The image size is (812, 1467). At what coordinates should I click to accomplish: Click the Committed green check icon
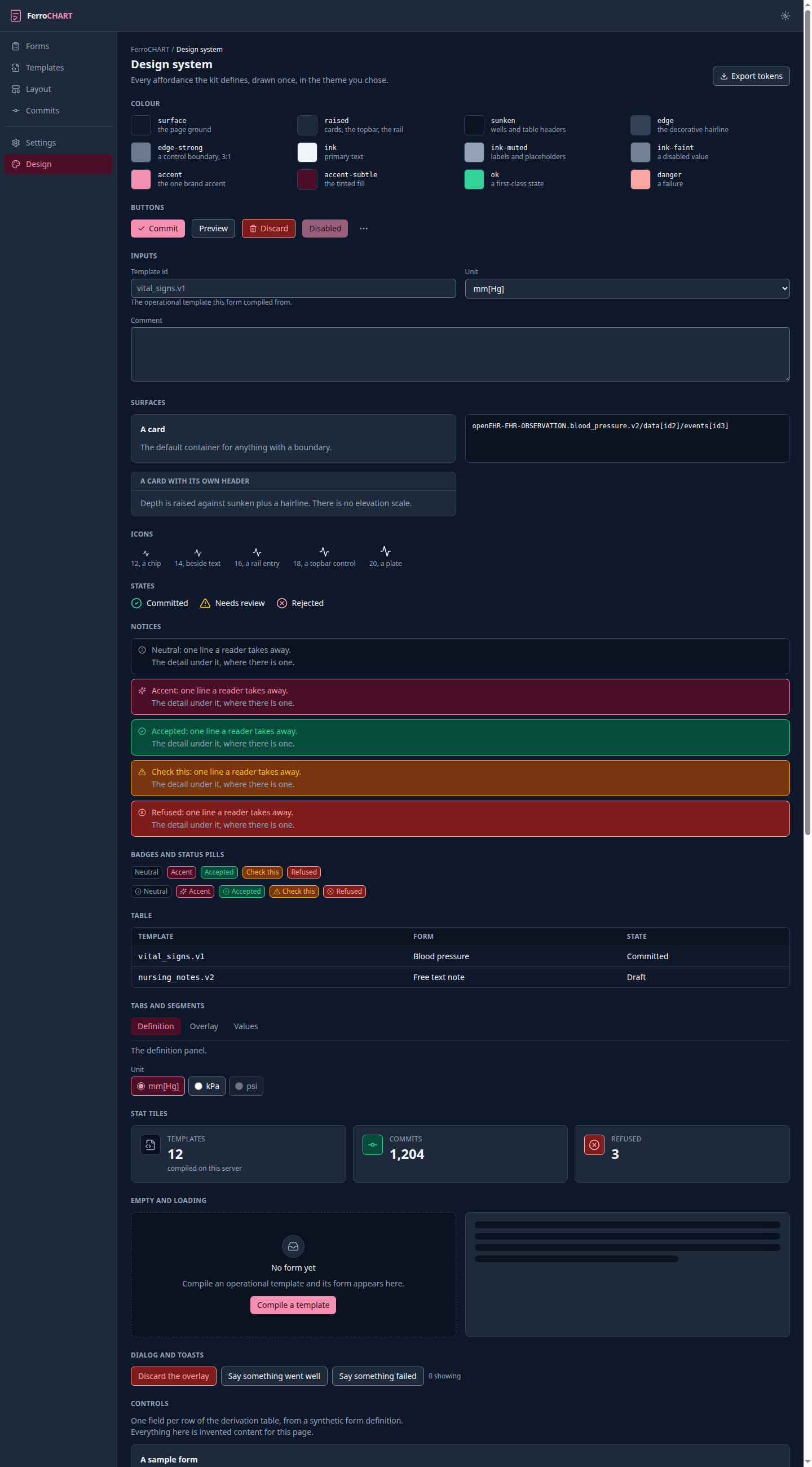pos(136,603)
